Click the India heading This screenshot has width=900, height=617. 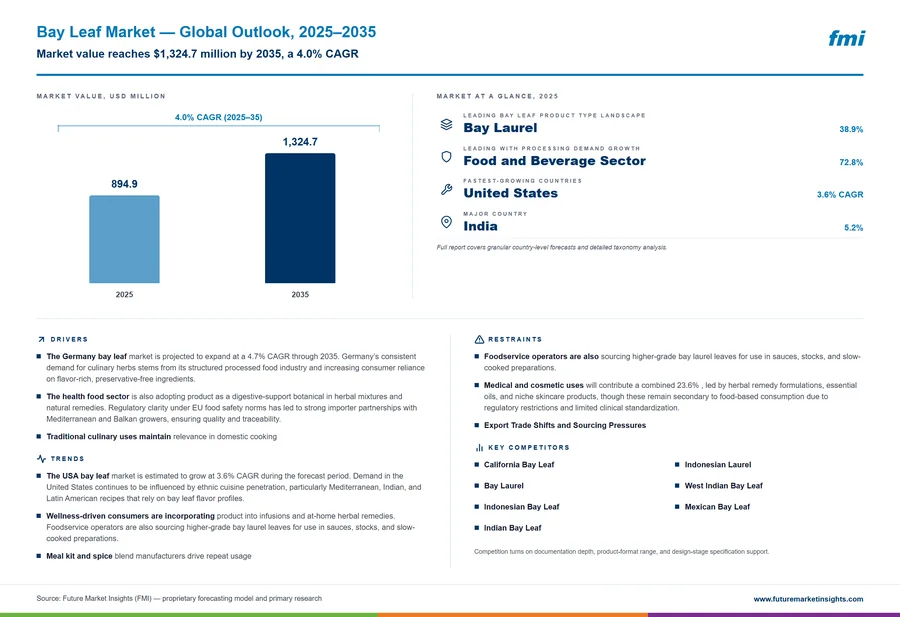(480, 226)
